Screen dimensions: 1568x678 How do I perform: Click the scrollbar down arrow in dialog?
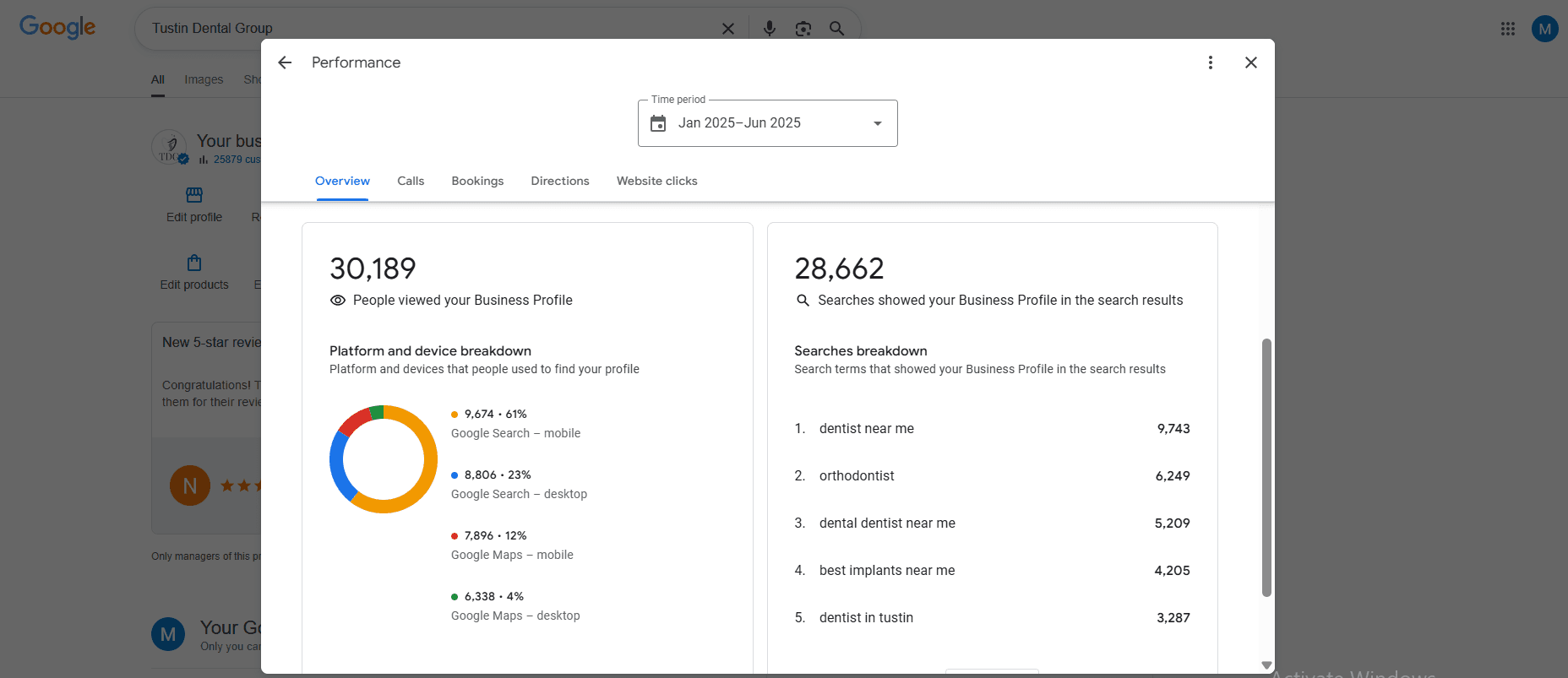tap(1266, 665)
